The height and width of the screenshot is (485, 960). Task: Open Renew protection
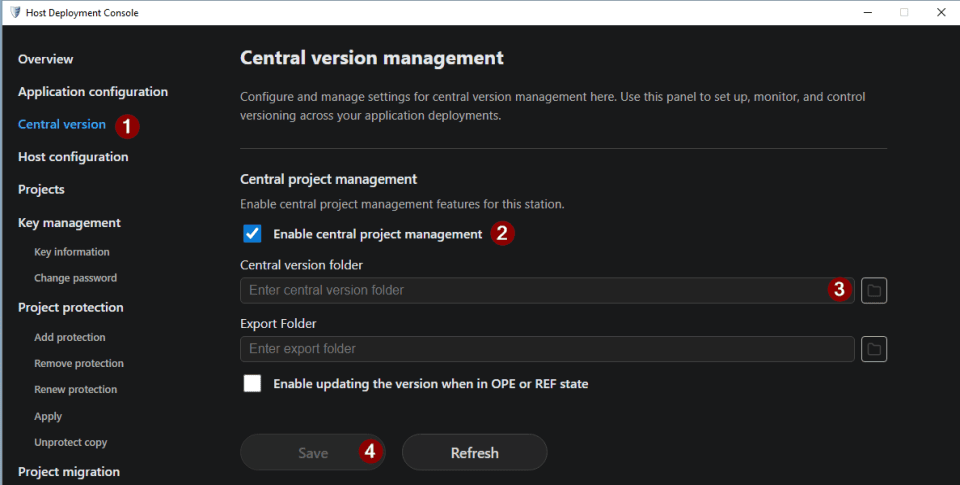75,389
